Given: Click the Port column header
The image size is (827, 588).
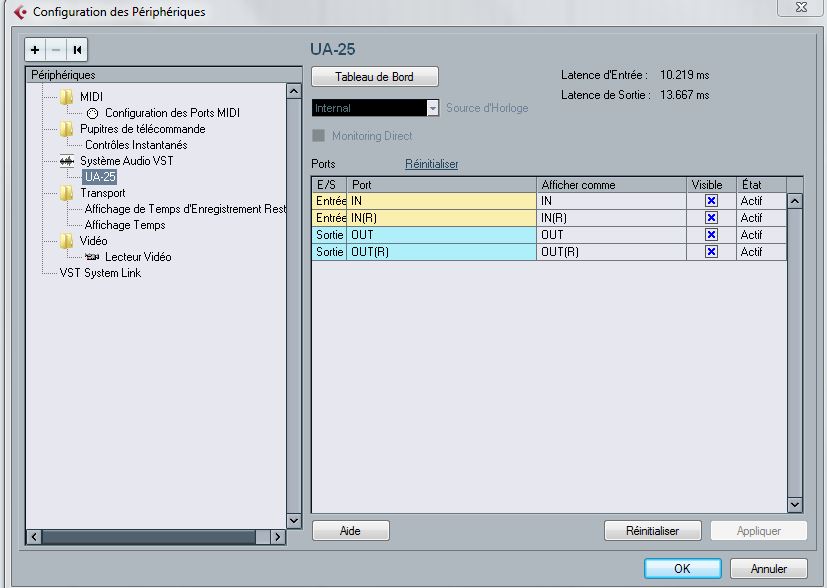Looking at the screenshot, I should 441,185.
